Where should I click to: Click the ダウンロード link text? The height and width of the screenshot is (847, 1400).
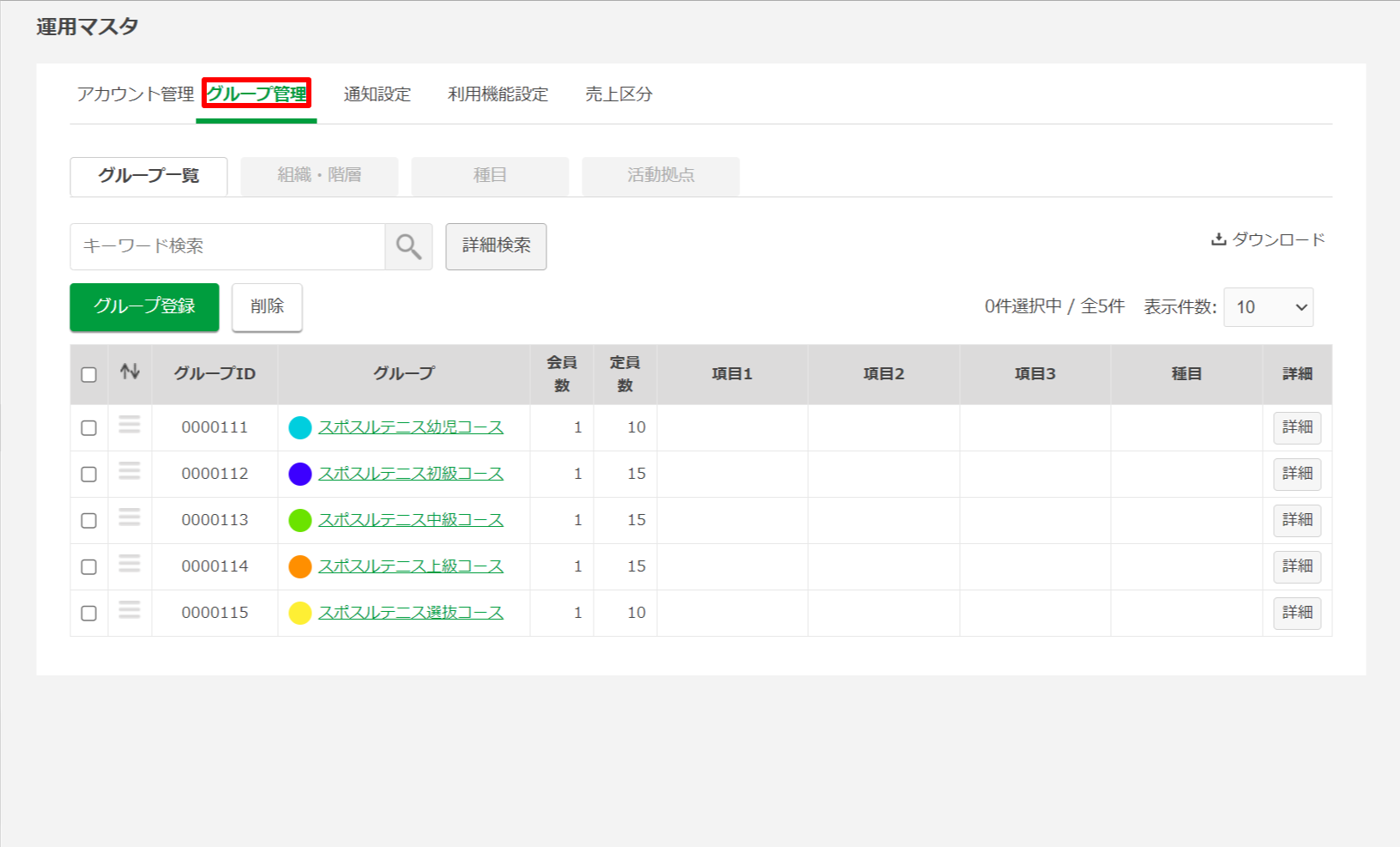point(1278,239)
